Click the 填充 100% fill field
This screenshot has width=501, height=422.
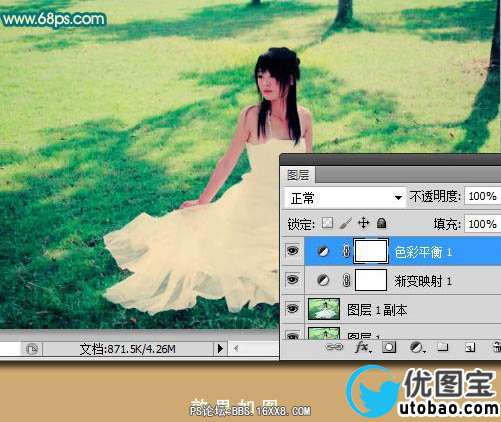[x=482, y=224]
